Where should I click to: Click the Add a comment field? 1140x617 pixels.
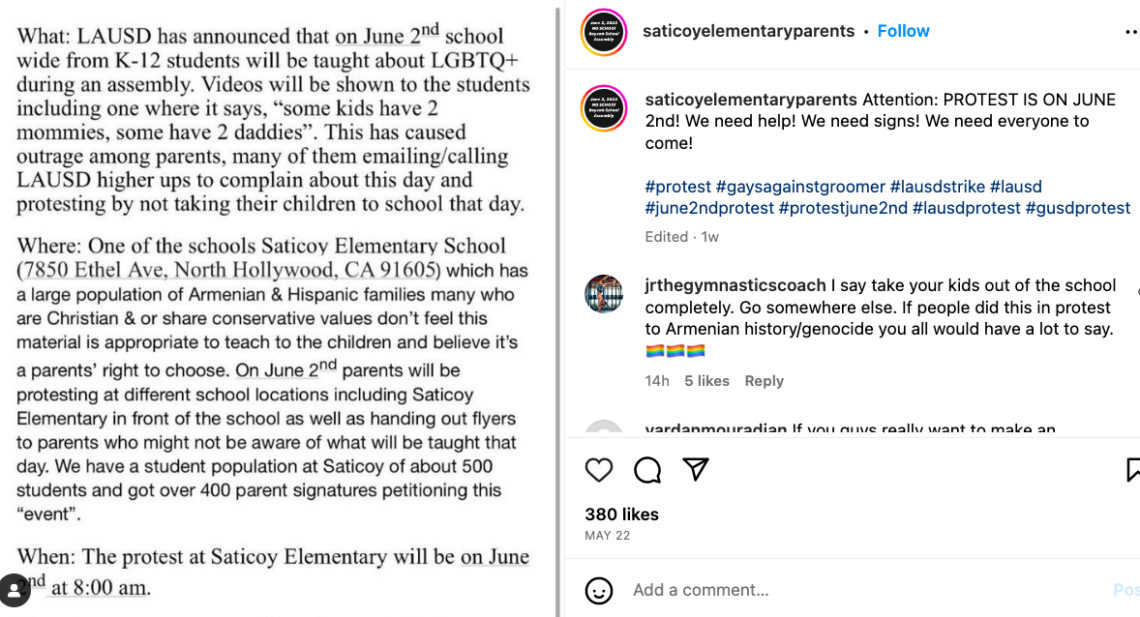tap(700, 590)
